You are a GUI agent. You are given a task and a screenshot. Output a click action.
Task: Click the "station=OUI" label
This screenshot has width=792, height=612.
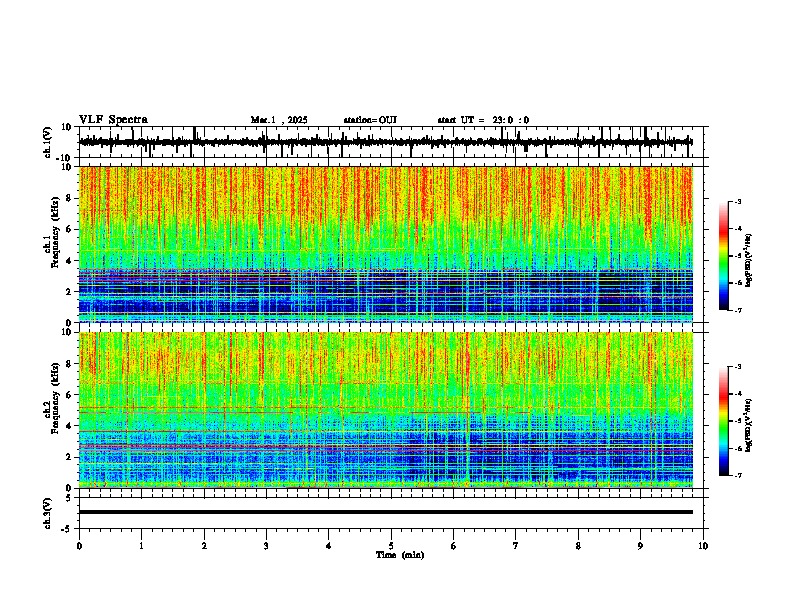pyautogui.click(x=370, y=120)
